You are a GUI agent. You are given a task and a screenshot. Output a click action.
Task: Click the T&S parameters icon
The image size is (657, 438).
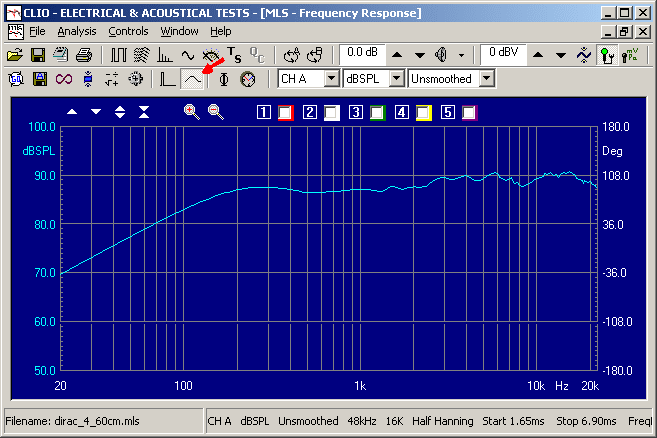point(234,54)
